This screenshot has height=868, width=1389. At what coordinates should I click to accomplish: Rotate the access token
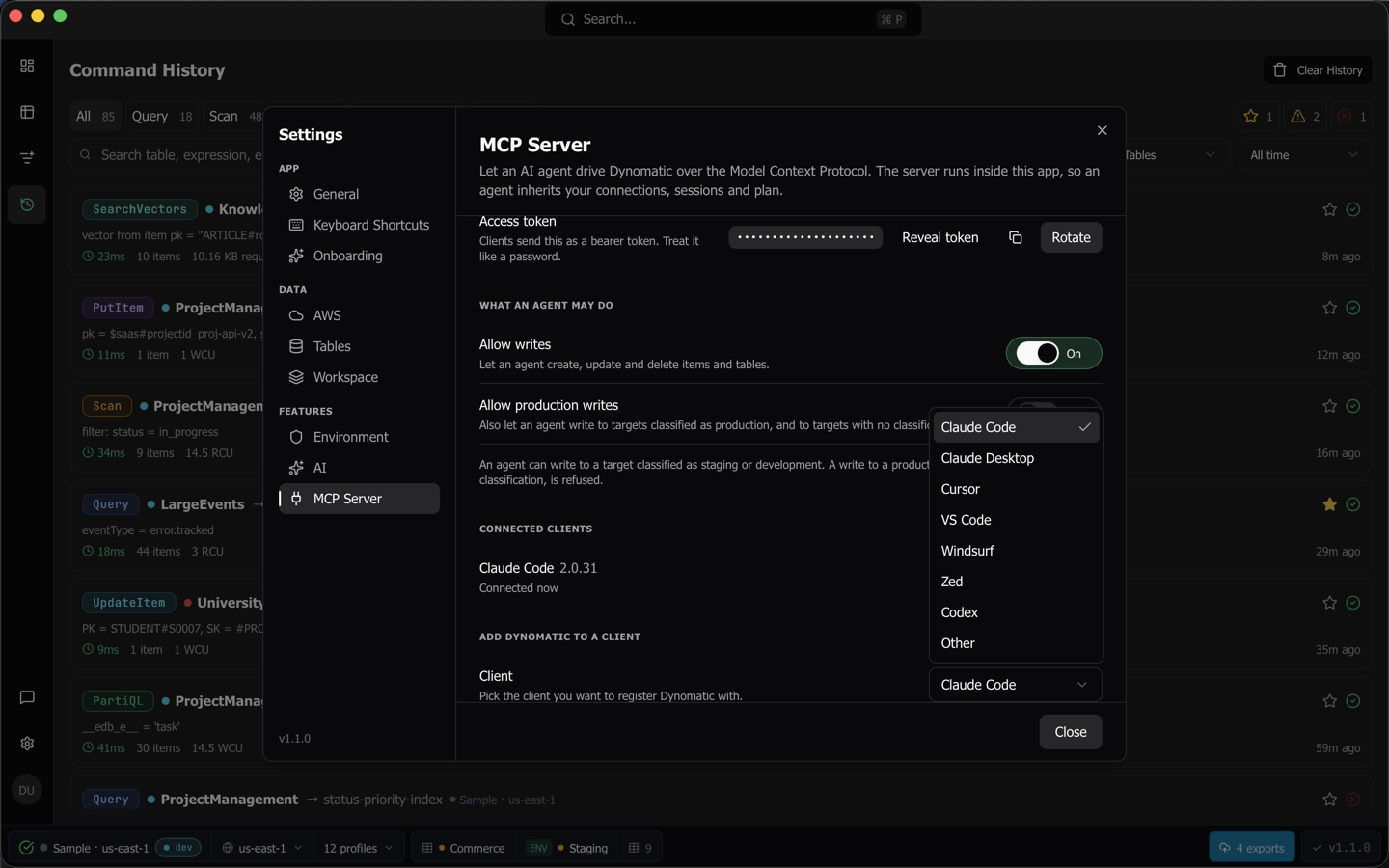pyautogui.click(x=1071, y=237)
